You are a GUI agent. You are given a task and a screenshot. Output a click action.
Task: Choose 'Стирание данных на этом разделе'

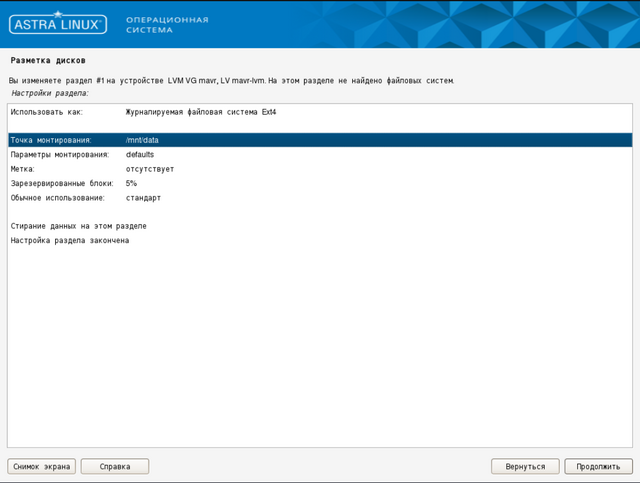(79, 226)
